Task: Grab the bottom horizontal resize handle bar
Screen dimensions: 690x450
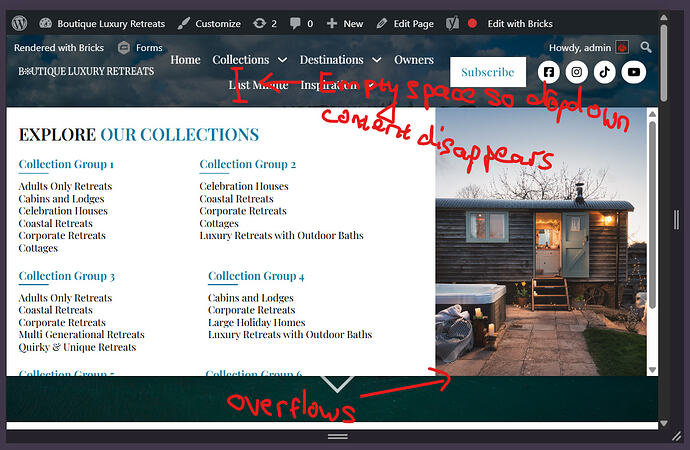Action: coord(338,436)
